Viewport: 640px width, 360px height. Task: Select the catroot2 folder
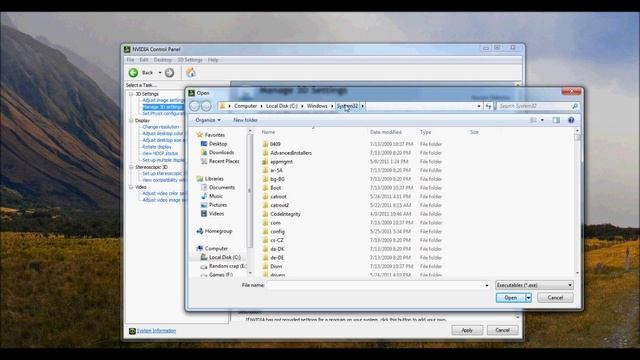pyautogui.click(x=280, y=205)
